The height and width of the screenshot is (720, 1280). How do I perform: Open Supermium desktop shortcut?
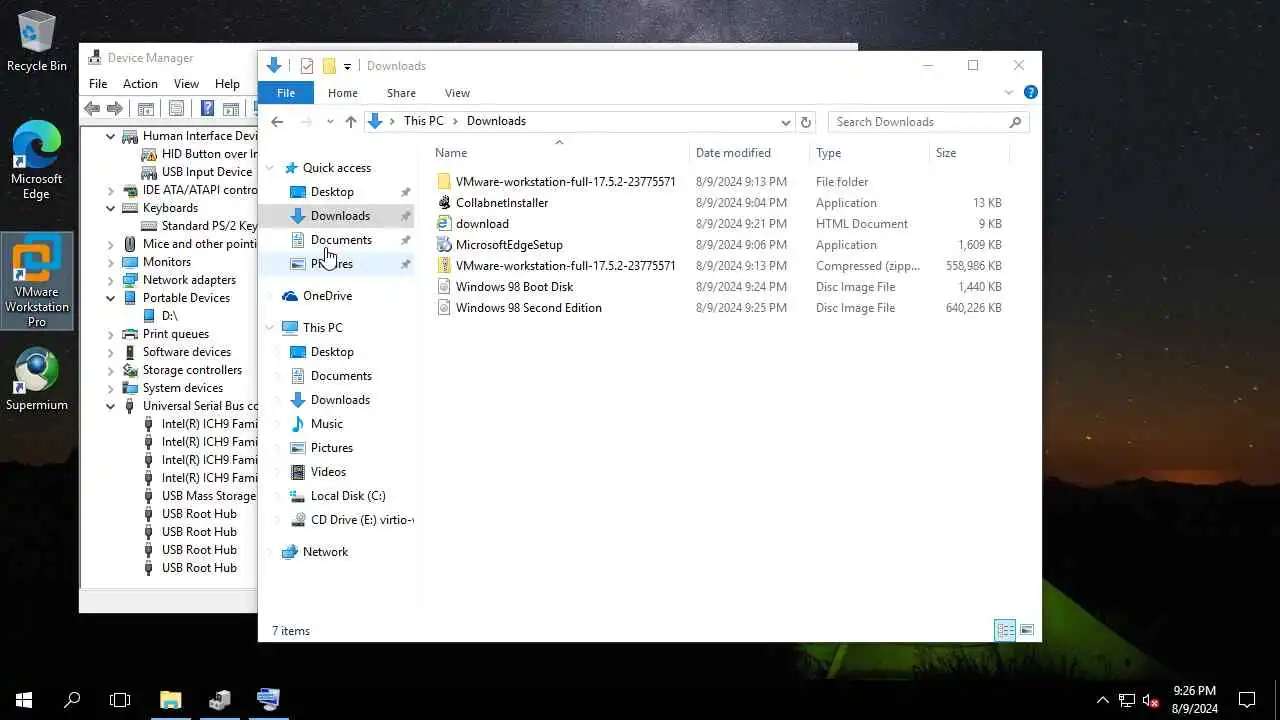37,380
